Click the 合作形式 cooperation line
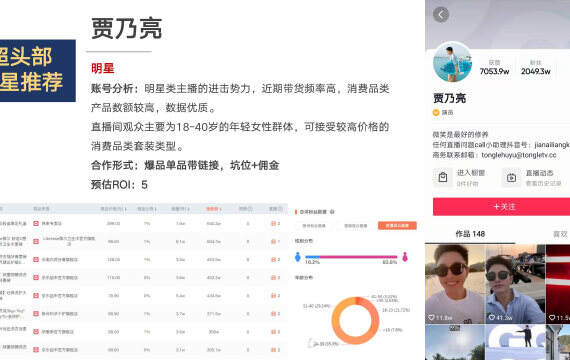The height and width of the screenshot is (360, 570). point(185,165)
